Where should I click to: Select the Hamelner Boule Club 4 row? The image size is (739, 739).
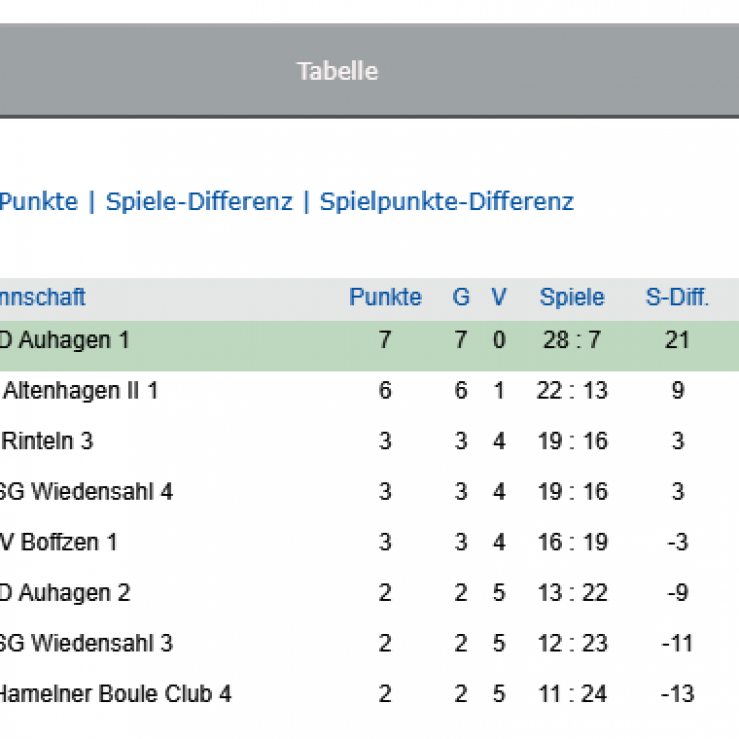370,694
